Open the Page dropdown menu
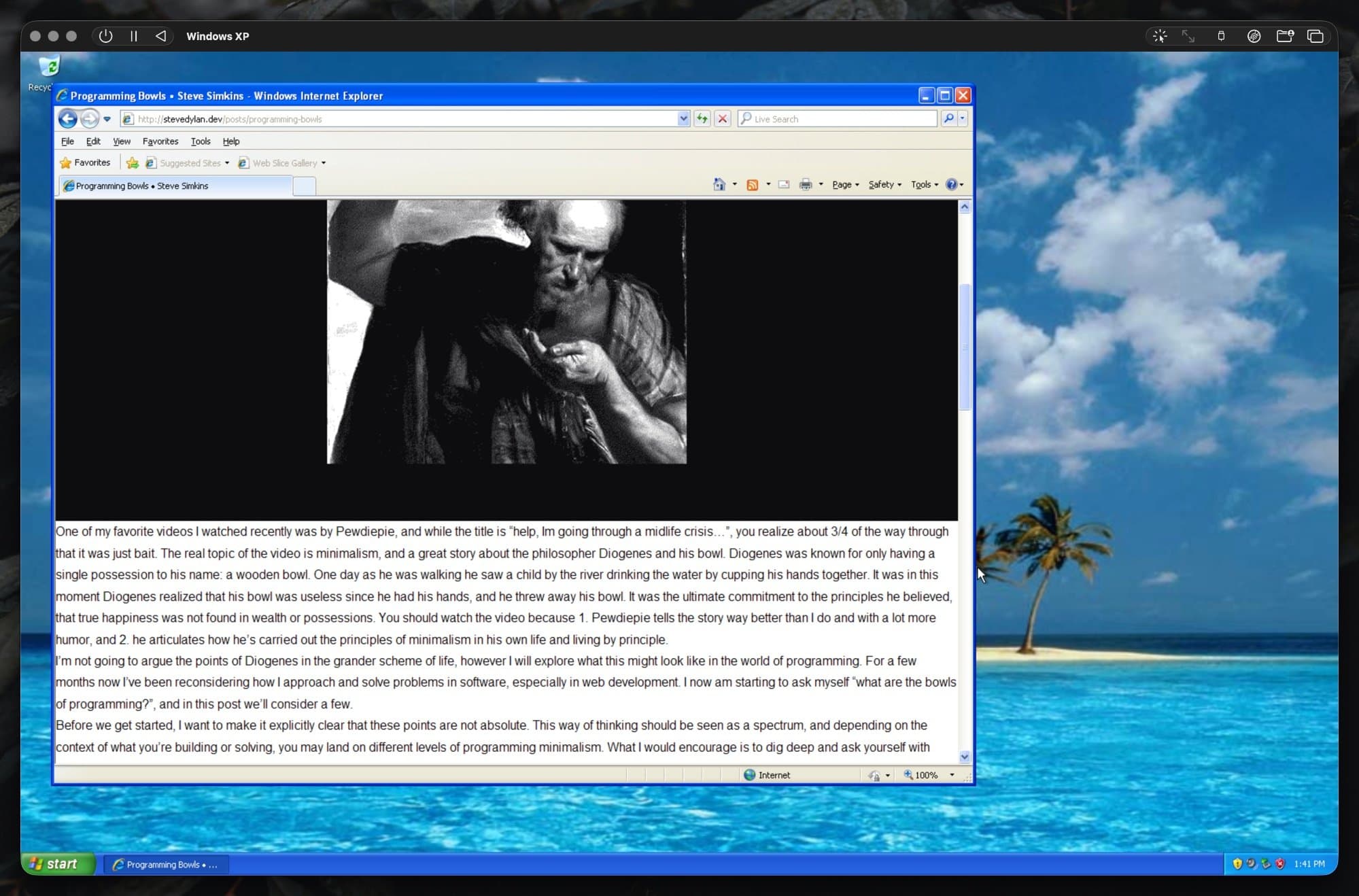The height and width of the screenshot is (896, 1359). [845, 184]
